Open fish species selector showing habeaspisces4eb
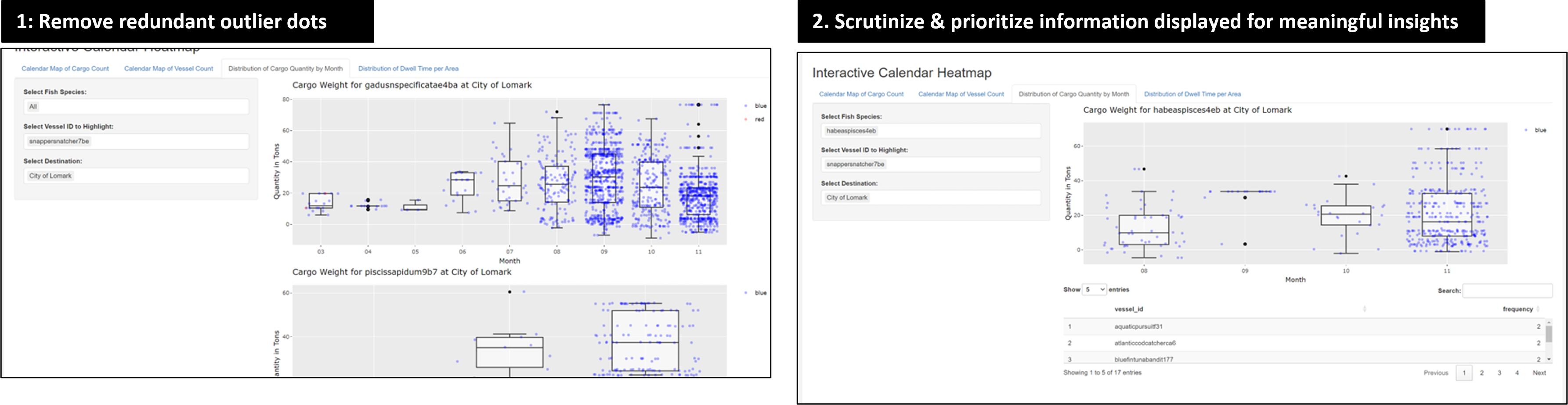Viewport: 1568px width, 405px height. tap(930, 131)
